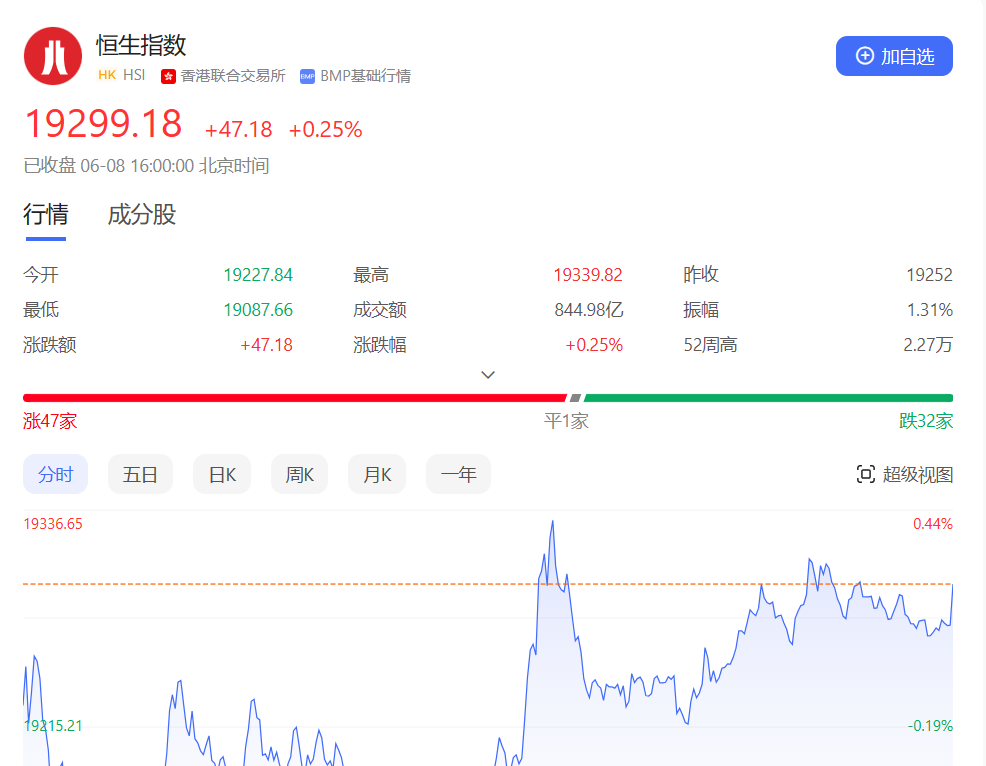Switch to the 成分股 tab
Viewport: 986px width, 766px height.
click(x=141, y=214)
